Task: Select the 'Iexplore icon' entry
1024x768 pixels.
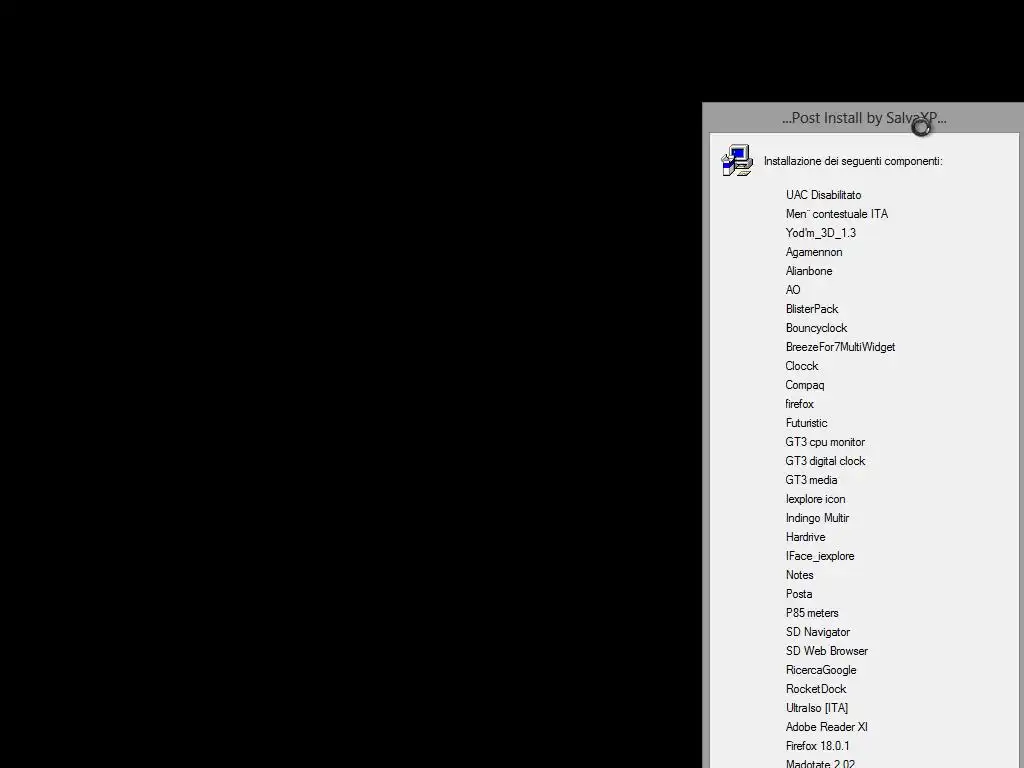Action: [x=816, y=499]
